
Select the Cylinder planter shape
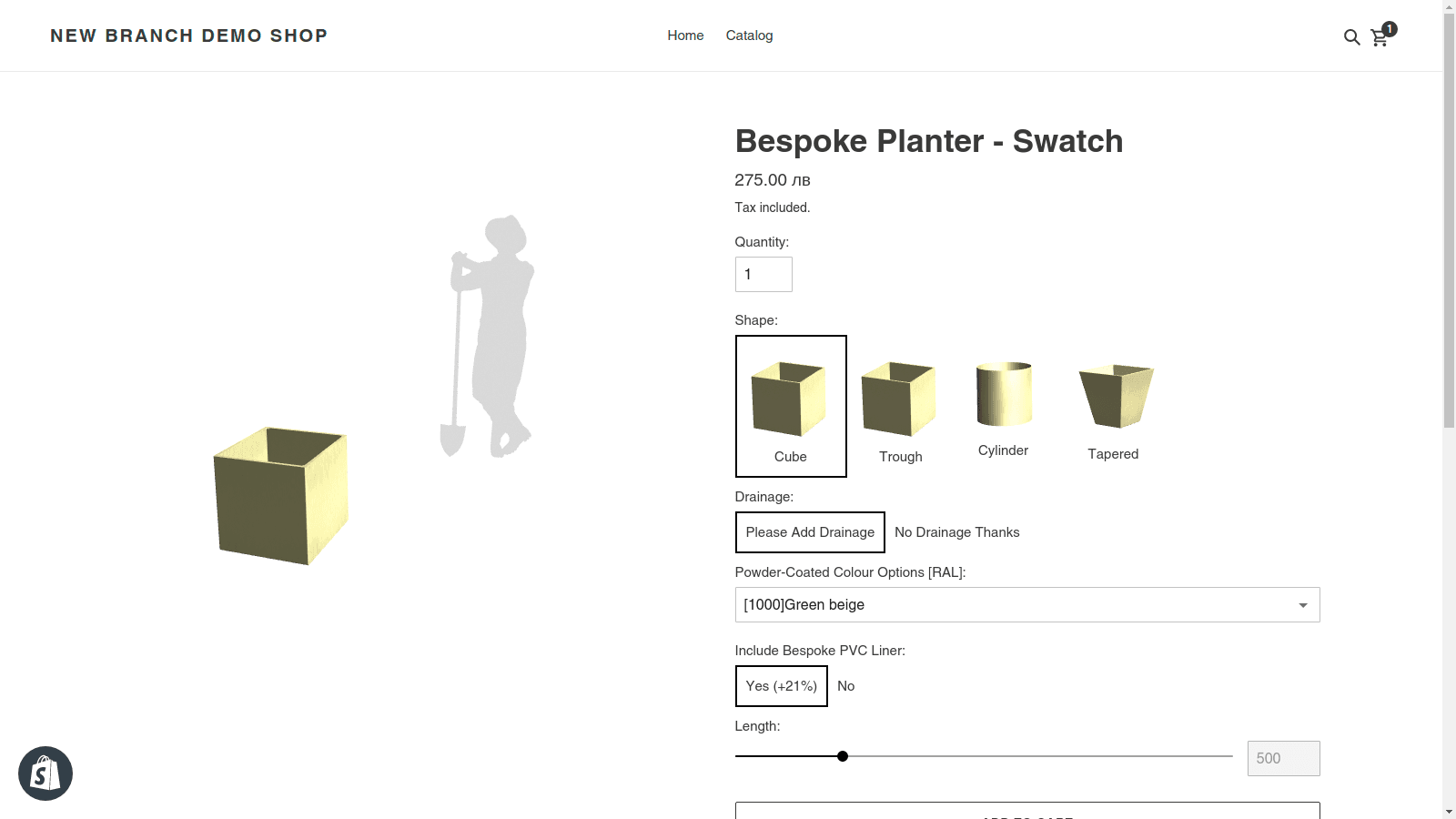pyautogui.click(x=1003, y=400)
